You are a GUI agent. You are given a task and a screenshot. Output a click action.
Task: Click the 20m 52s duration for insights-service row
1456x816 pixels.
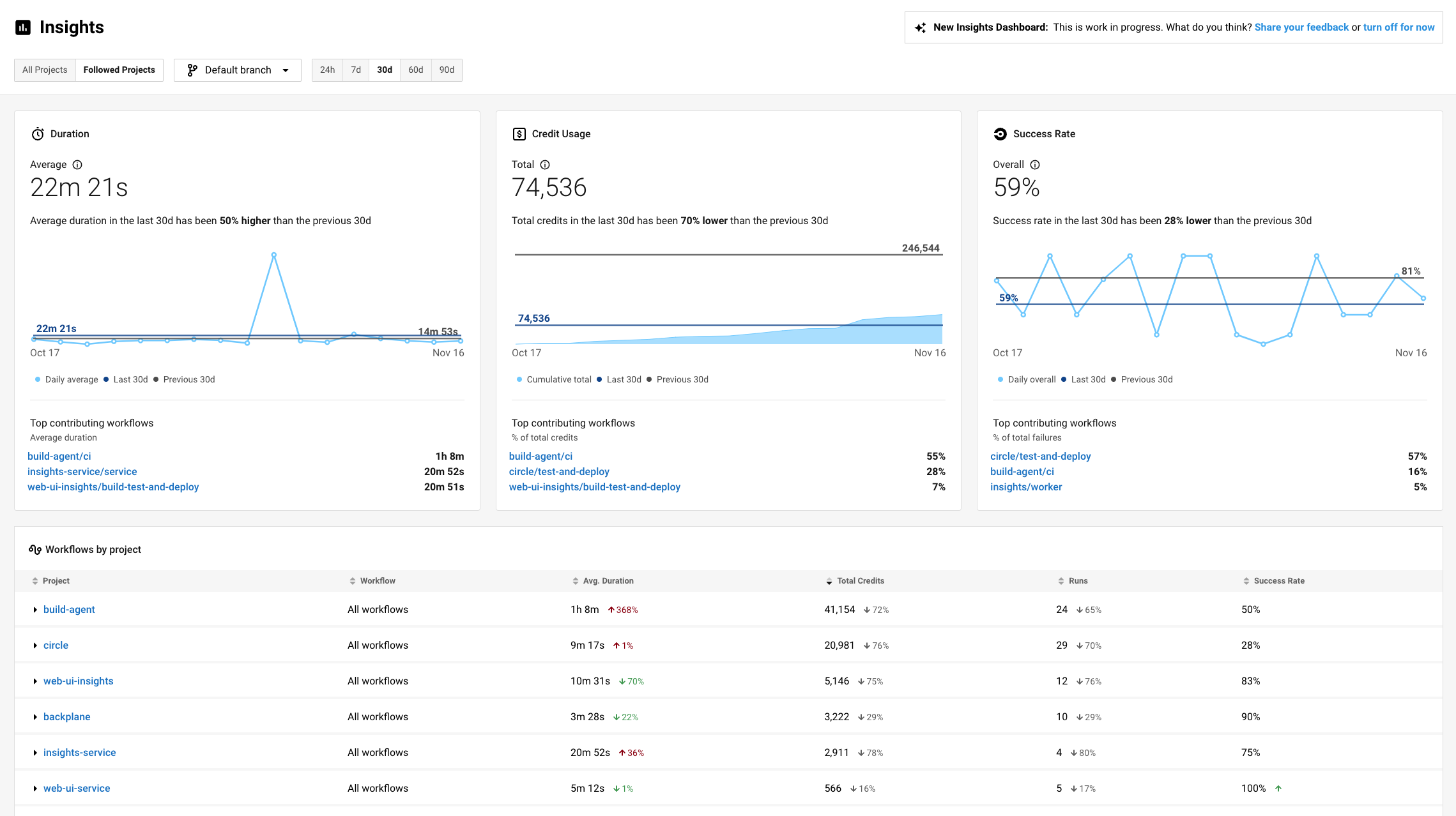pyautogui.click(x=590, y=753)
